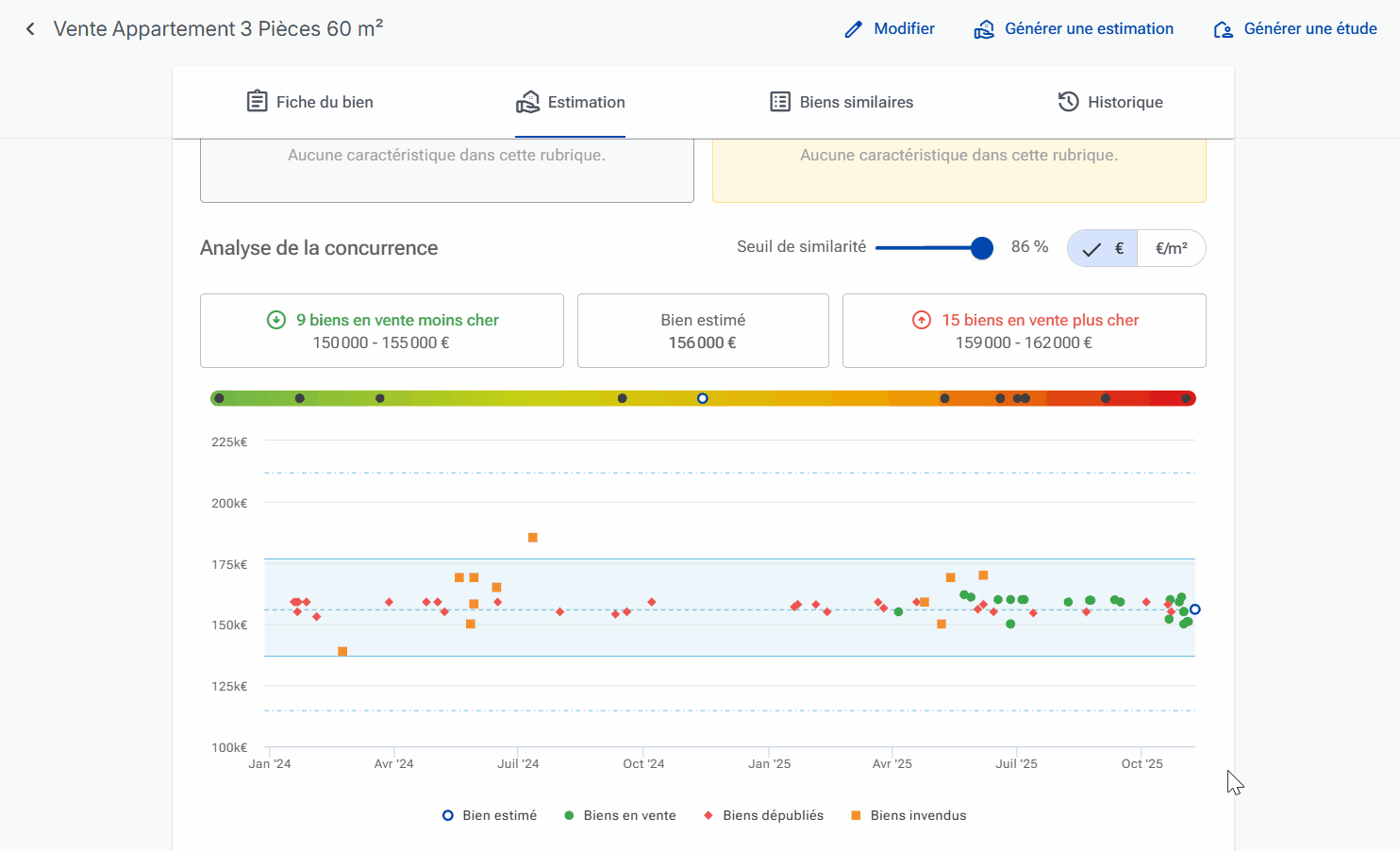Click the Générer une étude icon
The height and width of the screenshot is (851, 1400).
click(x=1224, y=29)
